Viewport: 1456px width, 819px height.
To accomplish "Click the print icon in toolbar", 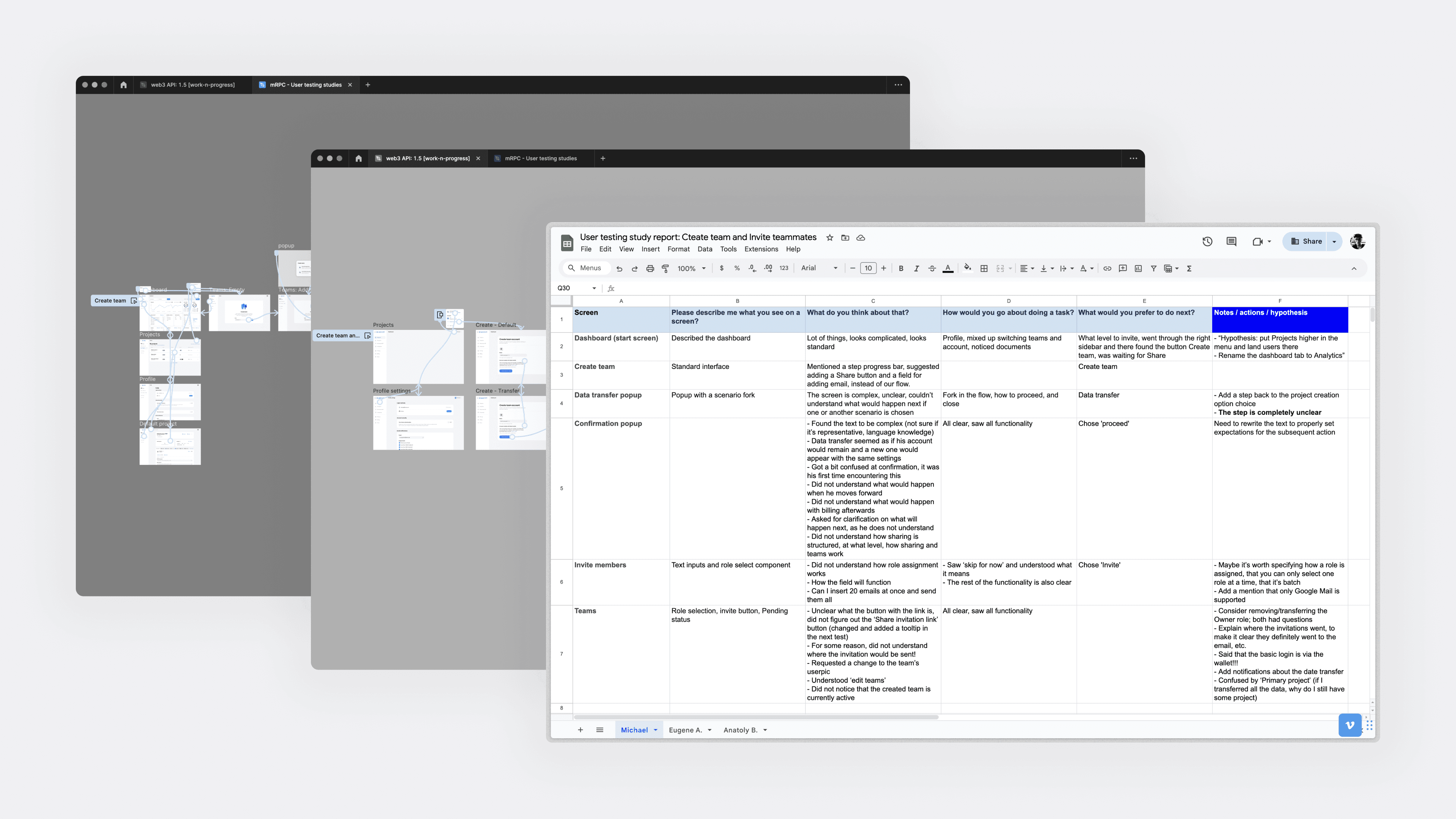I will point(650,268).
